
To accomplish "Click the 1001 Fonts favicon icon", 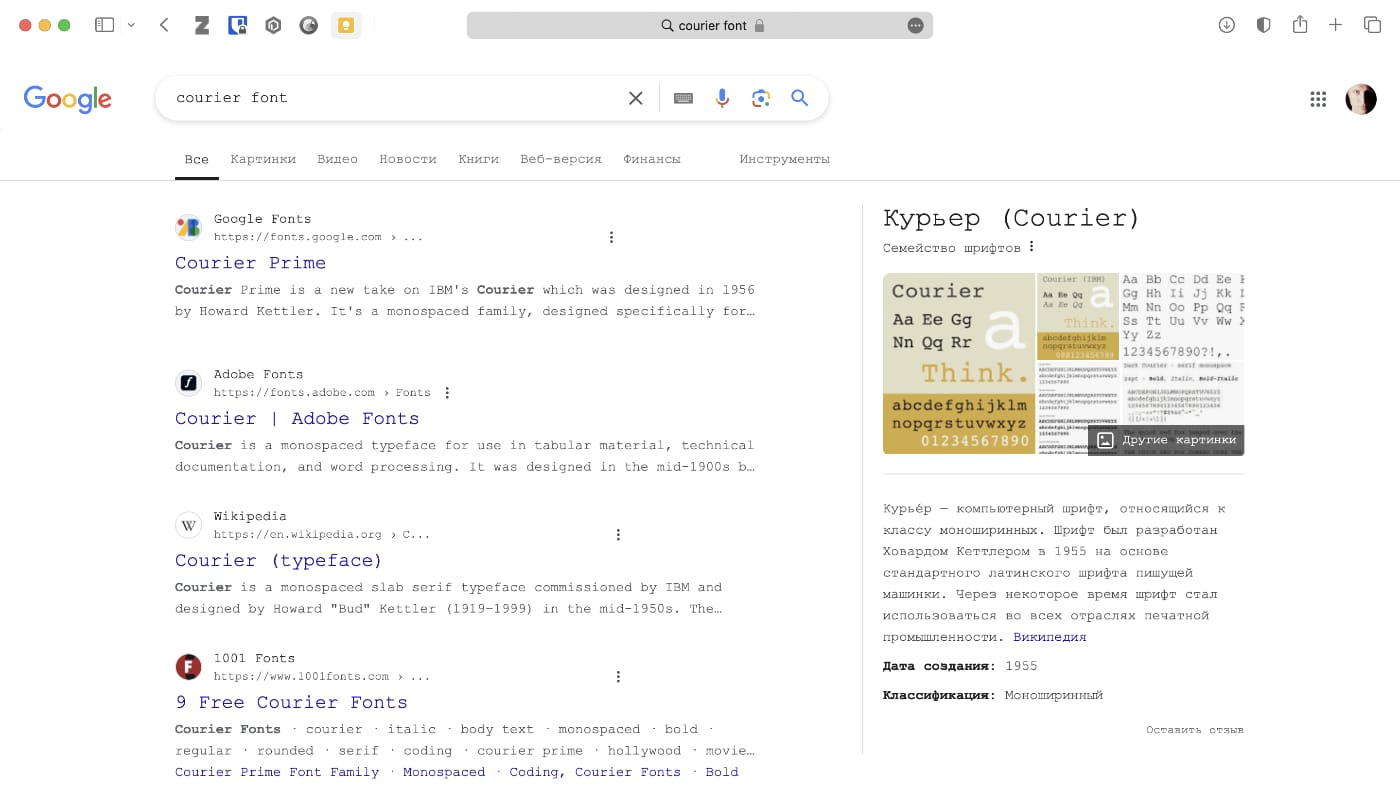I will (188, 667).
